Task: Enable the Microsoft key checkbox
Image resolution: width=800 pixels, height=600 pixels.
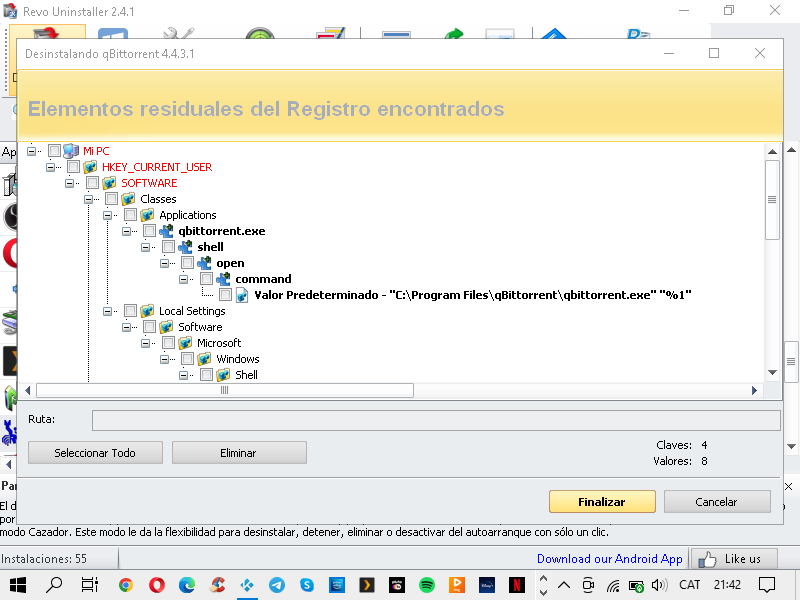Action: pyautogui.click(x=168, y=343)
